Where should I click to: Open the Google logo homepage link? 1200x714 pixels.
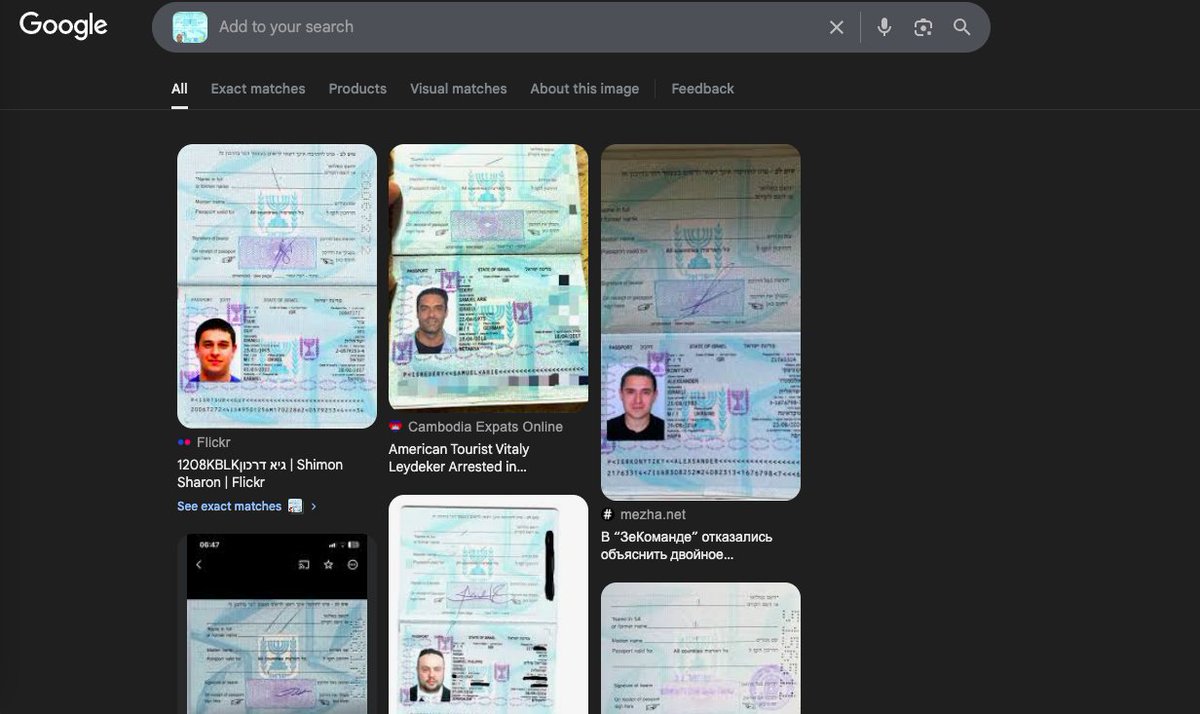63,26
